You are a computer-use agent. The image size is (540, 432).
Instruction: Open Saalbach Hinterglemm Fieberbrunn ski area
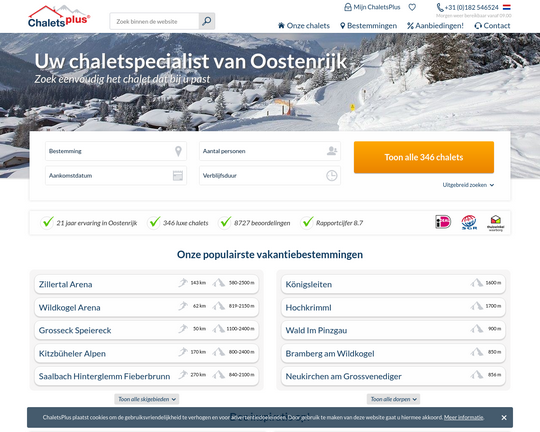click(x=147, y=376)
